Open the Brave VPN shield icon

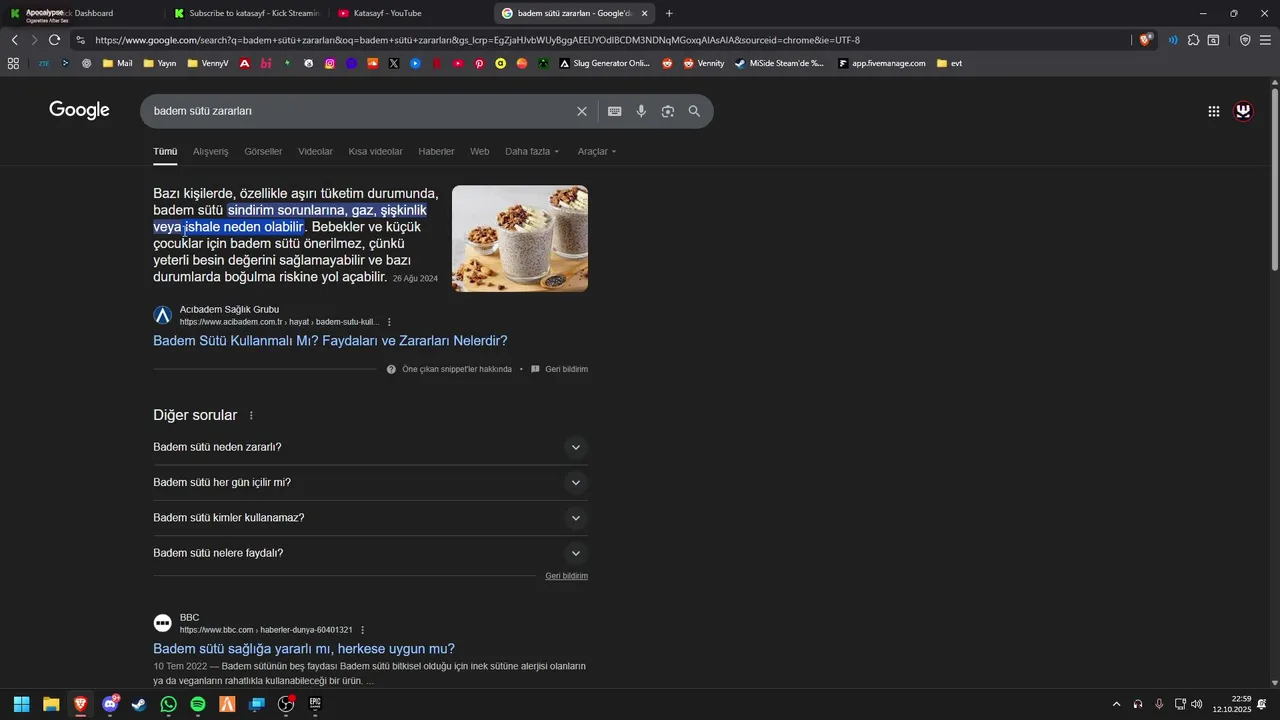pos(1245,40)
